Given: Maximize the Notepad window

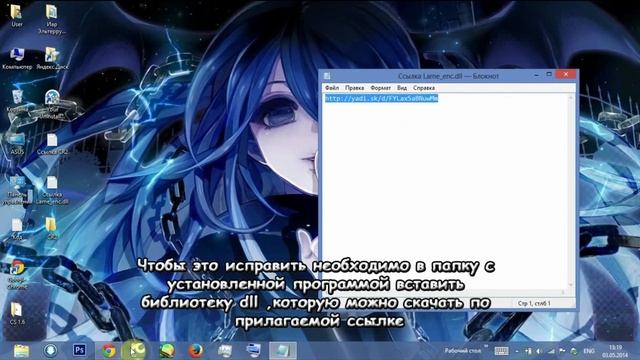Looking at the screenshot, I should pyautogui.click(x=549, y=75).
